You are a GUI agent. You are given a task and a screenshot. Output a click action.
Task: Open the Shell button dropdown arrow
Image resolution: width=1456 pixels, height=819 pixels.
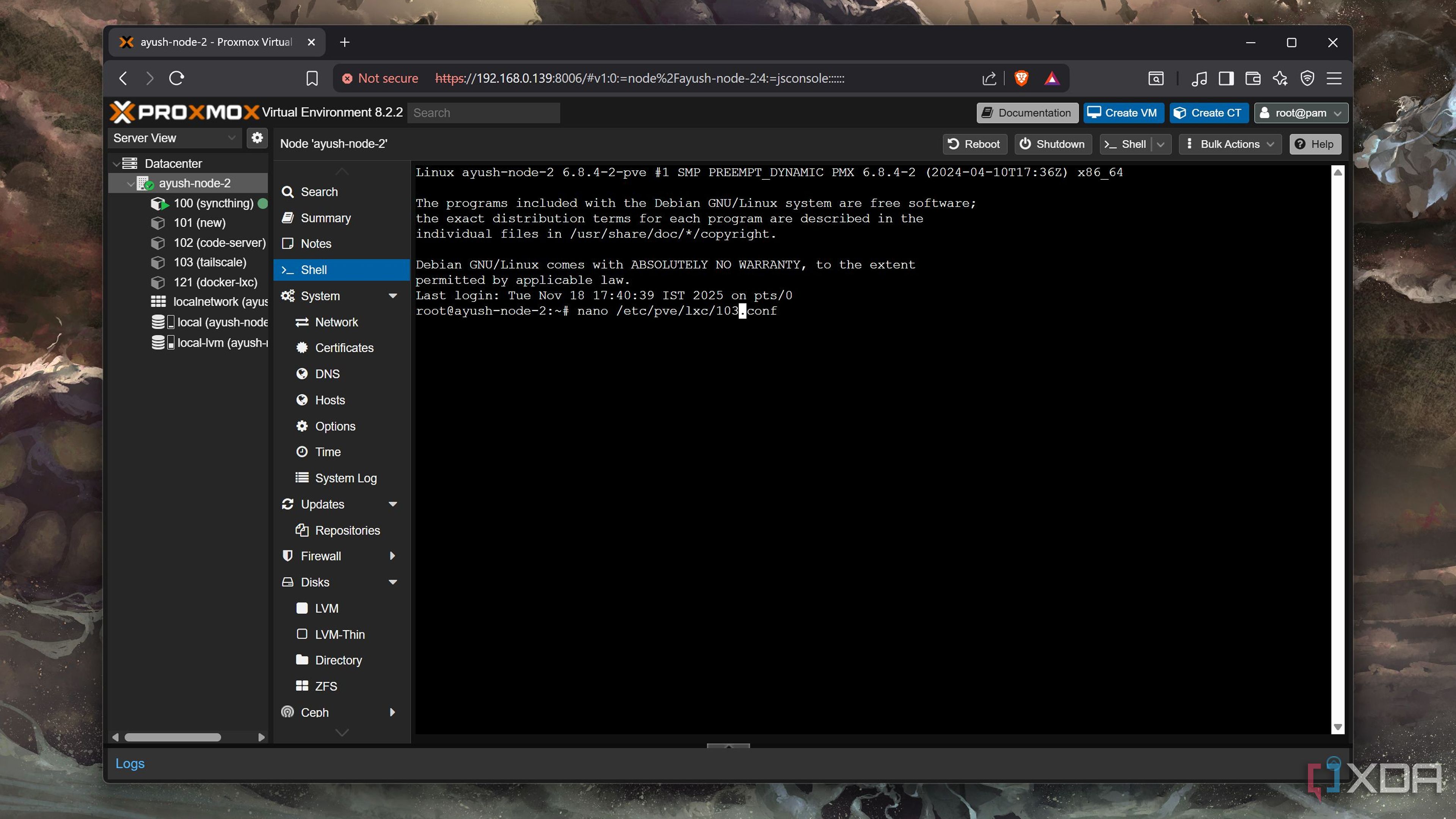1160,144
